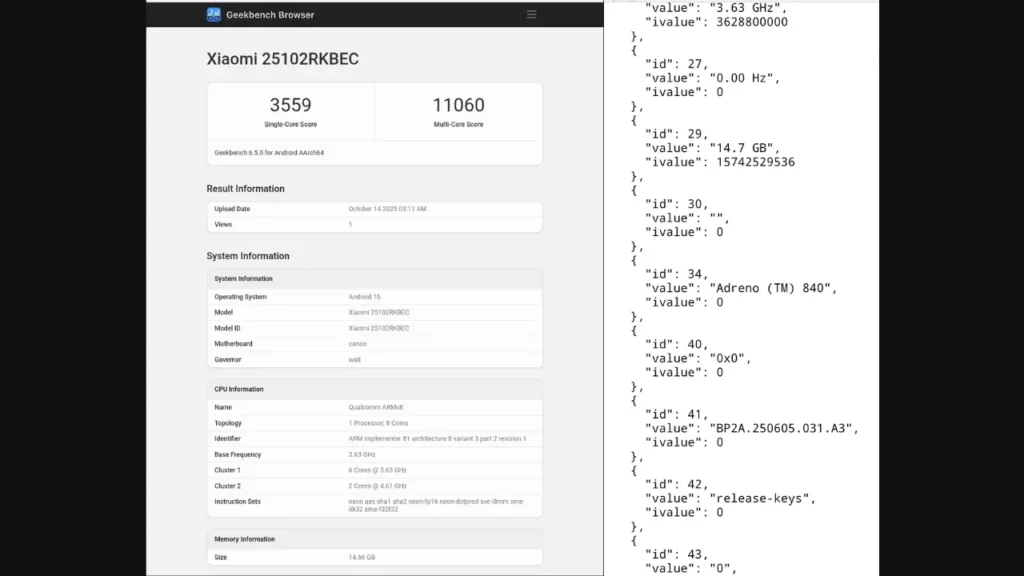Click the multi-core score 11060
The height and width of the screenshot is (576, 1024).
click(458, 105)
